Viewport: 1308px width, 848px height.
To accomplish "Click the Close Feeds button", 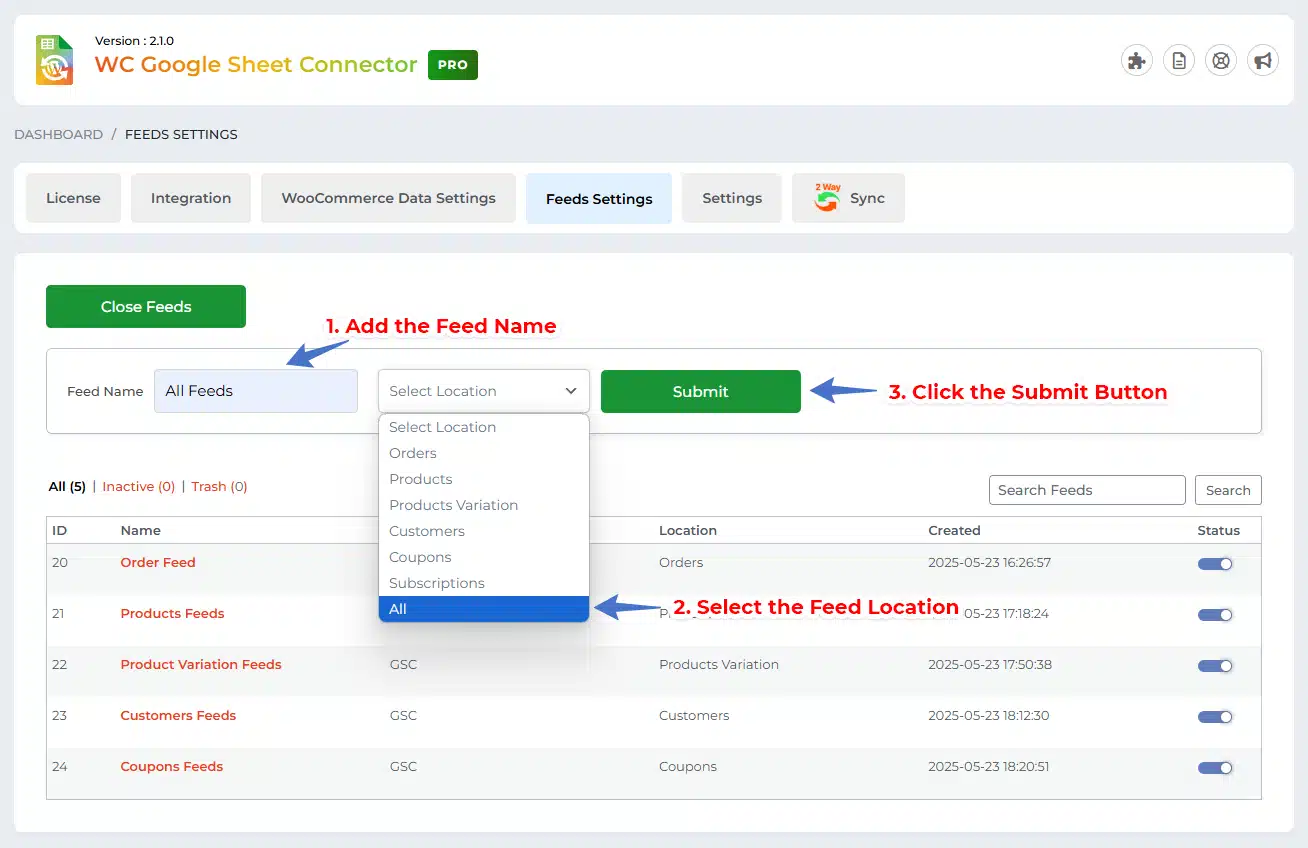I will coord(146,307).
